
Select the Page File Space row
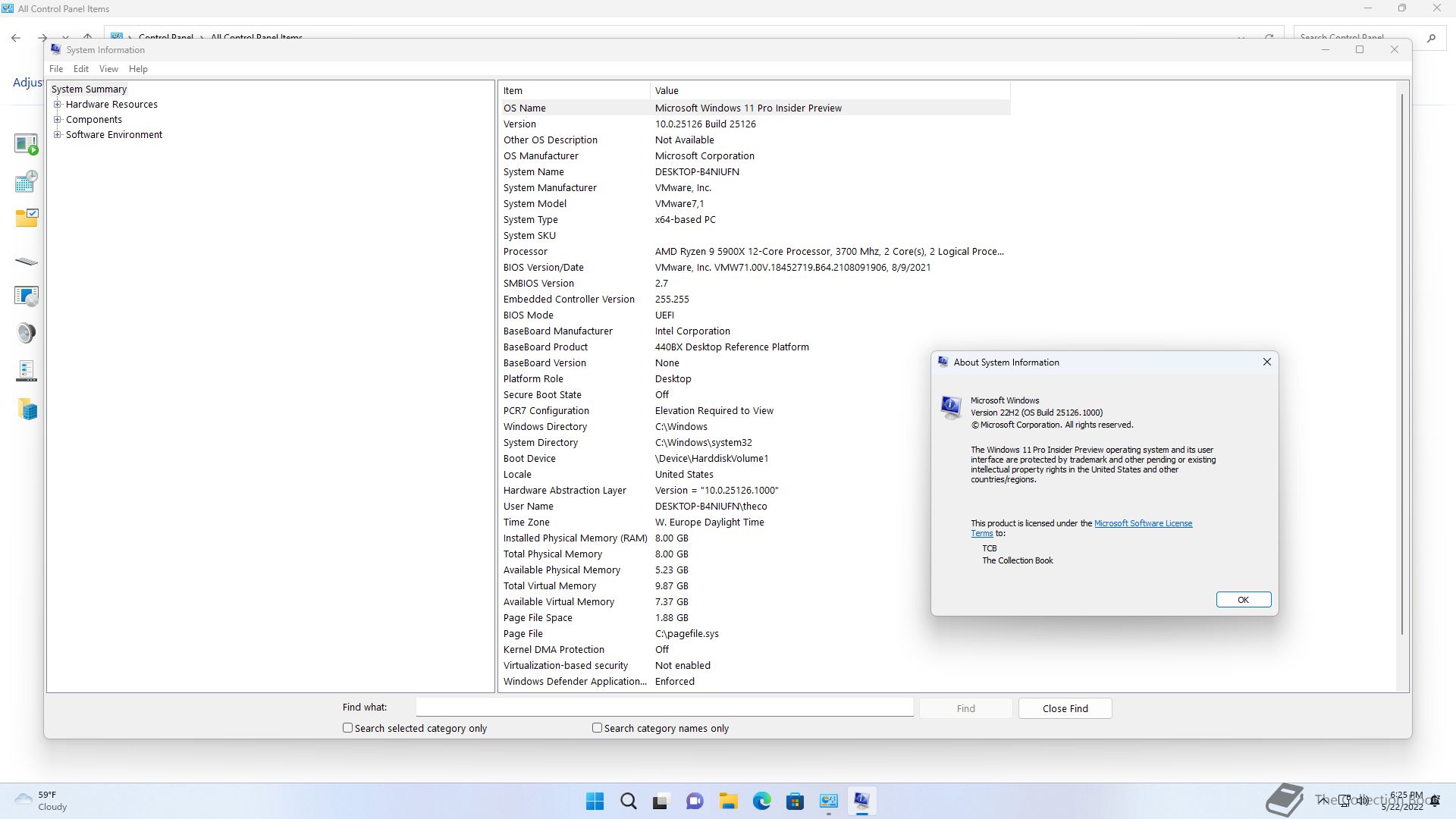coord(755,618)
